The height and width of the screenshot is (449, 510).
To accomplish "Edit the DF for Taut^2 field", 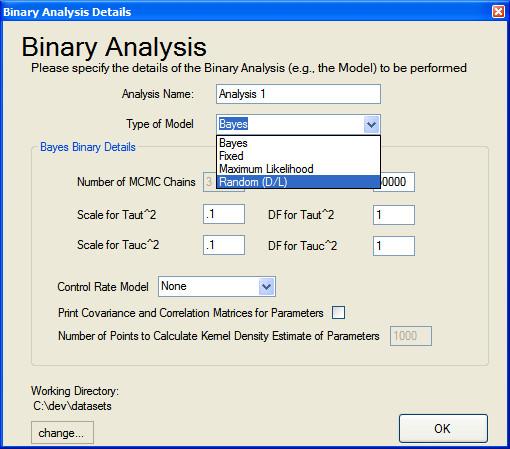I will (394, 215).
